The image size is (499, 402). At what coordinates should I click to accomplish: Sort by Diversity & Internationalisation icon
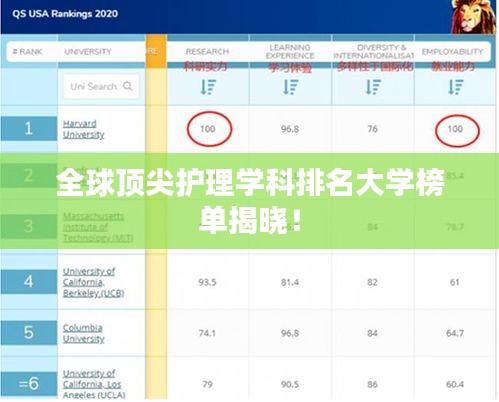[373, 87]
